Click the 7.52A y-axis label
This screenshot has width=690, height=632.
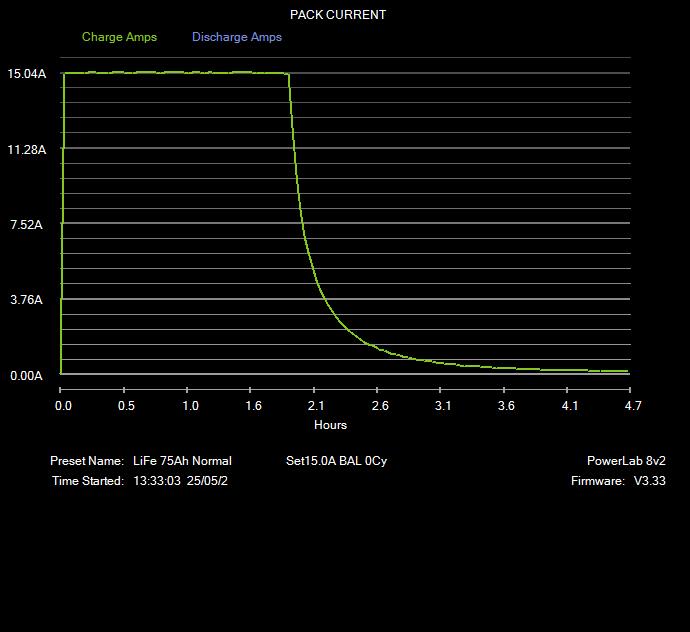point(26,225)
